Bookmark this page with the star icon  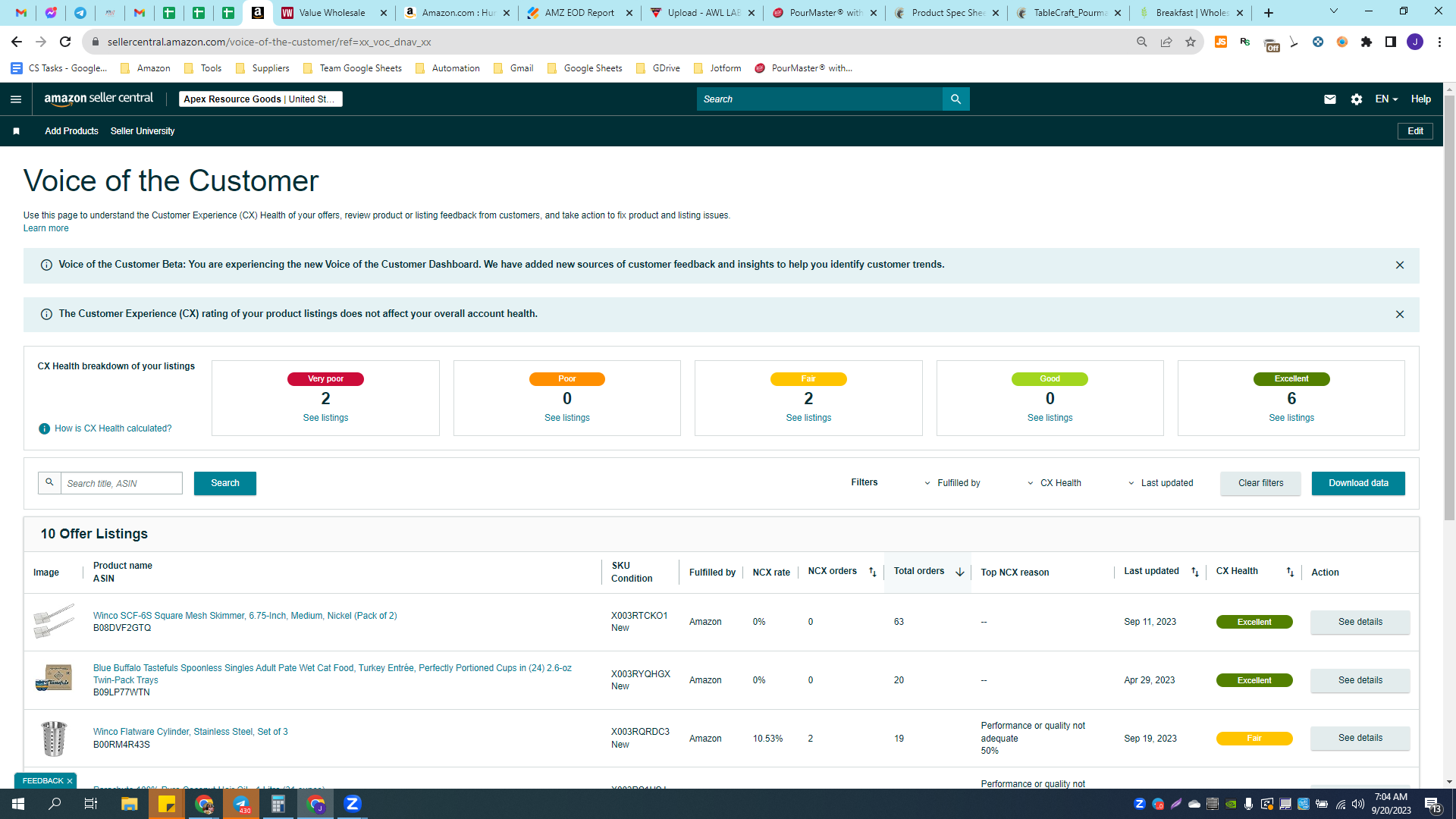point(1191,42)
